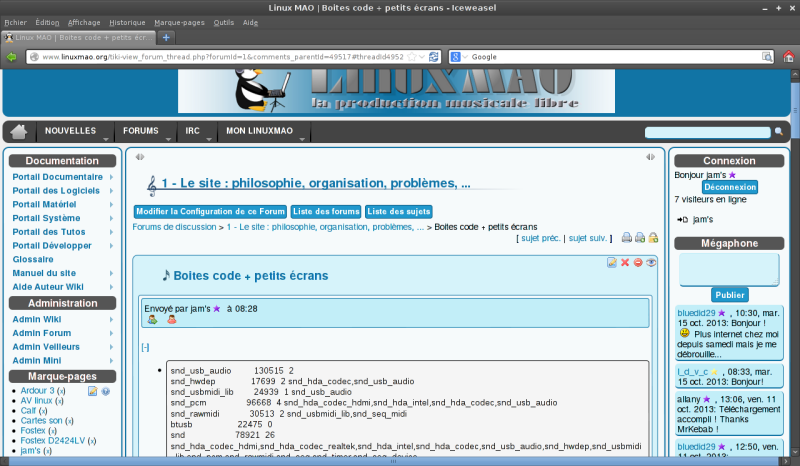Open the search engine dropdown next to Google icon
Screen dimensions: 800x466
click(465, 57)
